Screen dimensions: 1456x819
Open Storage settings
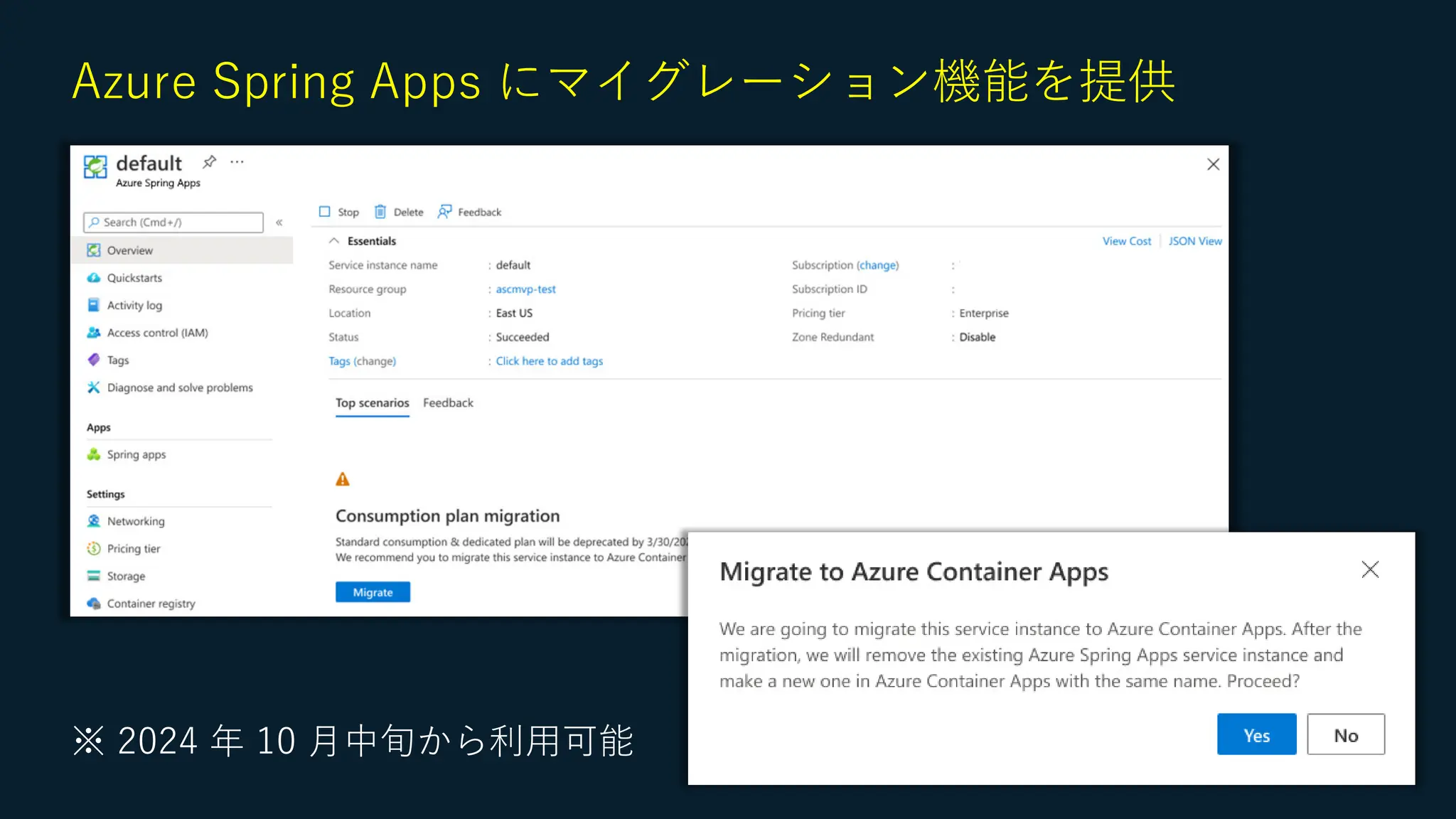pyautogui.click(x=126, y=576)
